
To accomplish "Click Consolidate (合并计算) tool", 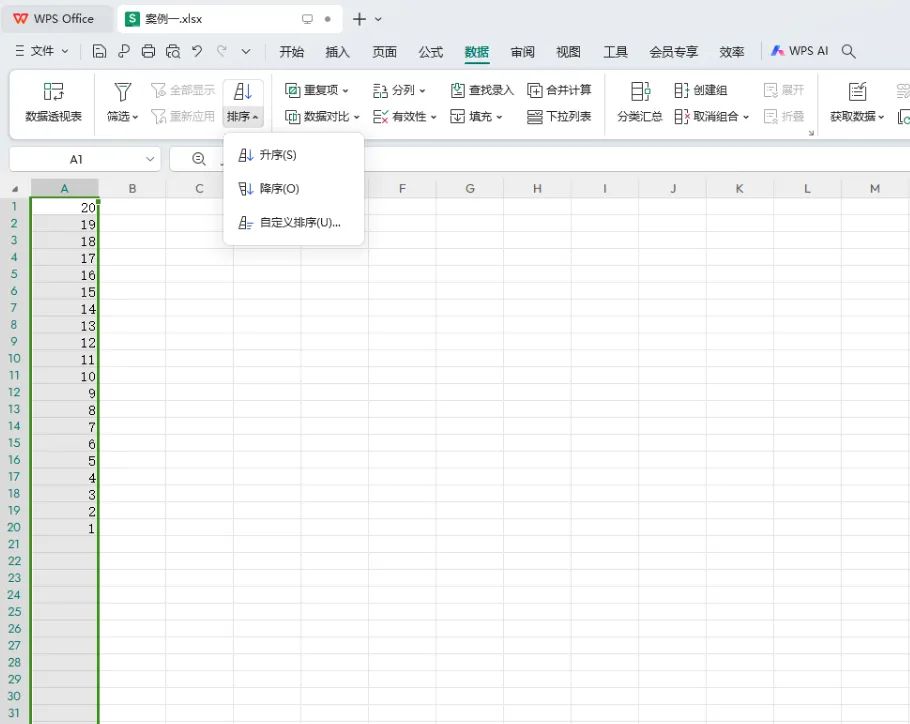I will coord(559,90).
